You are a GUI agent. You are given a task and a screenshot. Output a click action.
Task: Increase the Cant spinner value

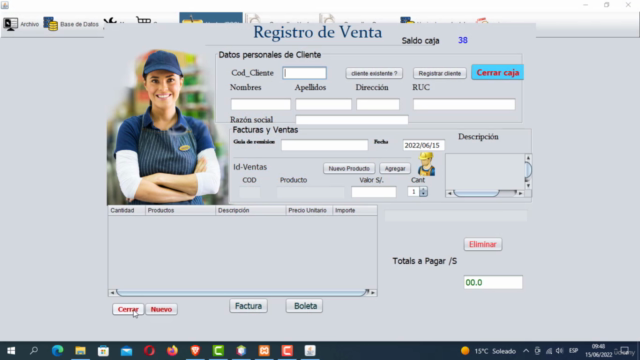coord(424,189)
